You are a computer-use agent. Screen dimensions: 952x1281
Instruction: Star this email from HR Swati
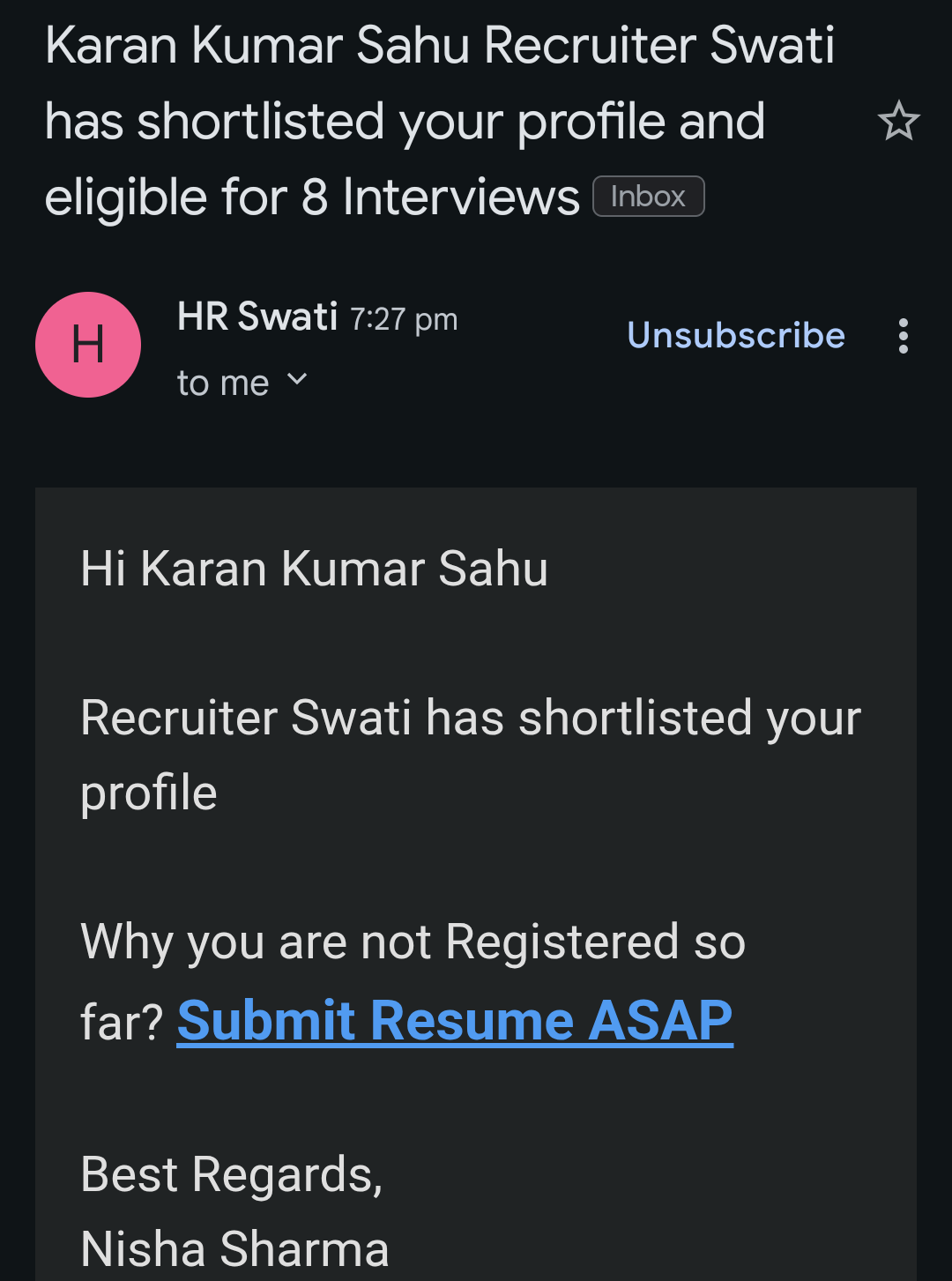(x=898, y=121)
